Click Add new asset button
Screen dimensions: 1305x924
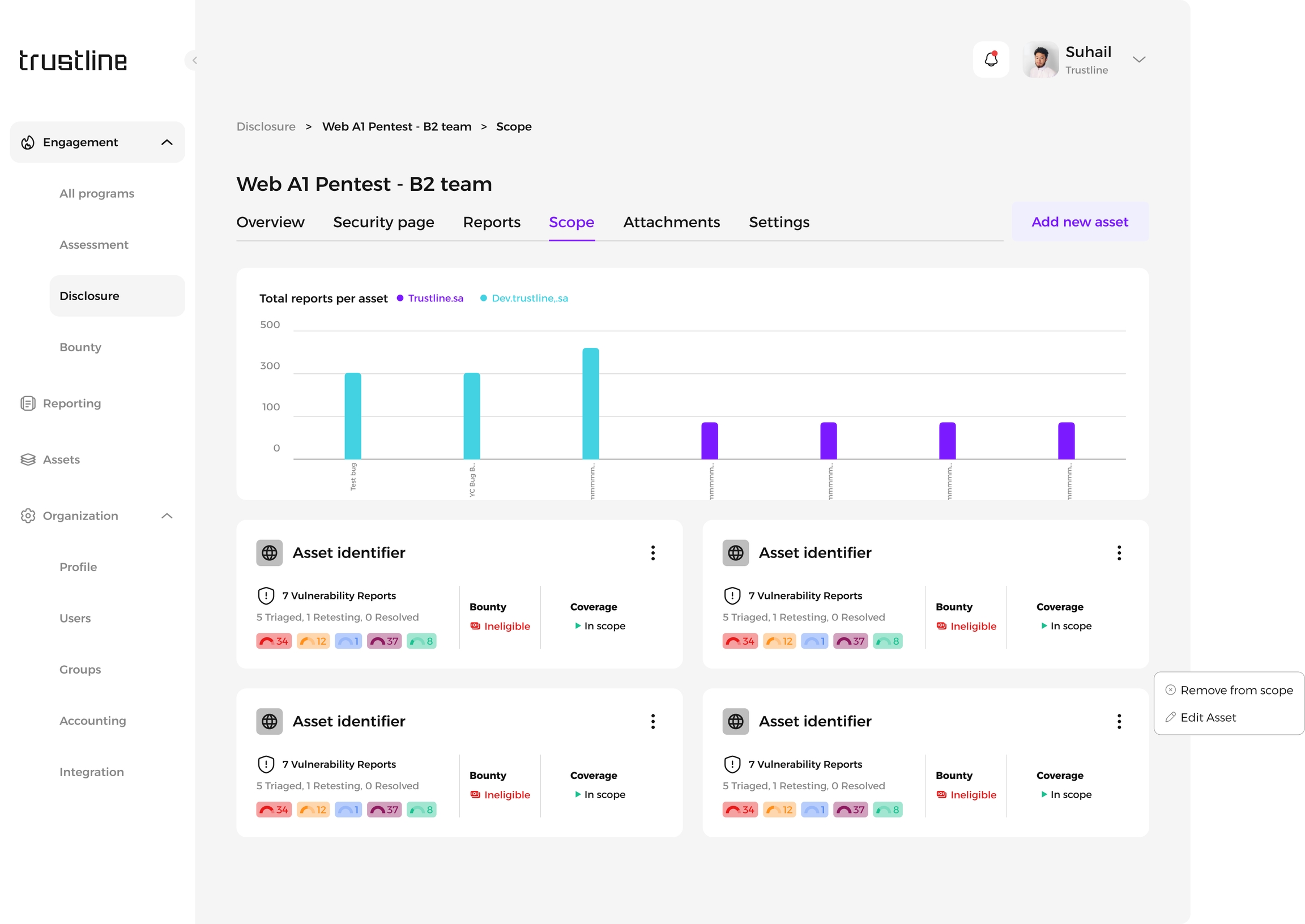pyautogui.click(x=1079, y=222)
